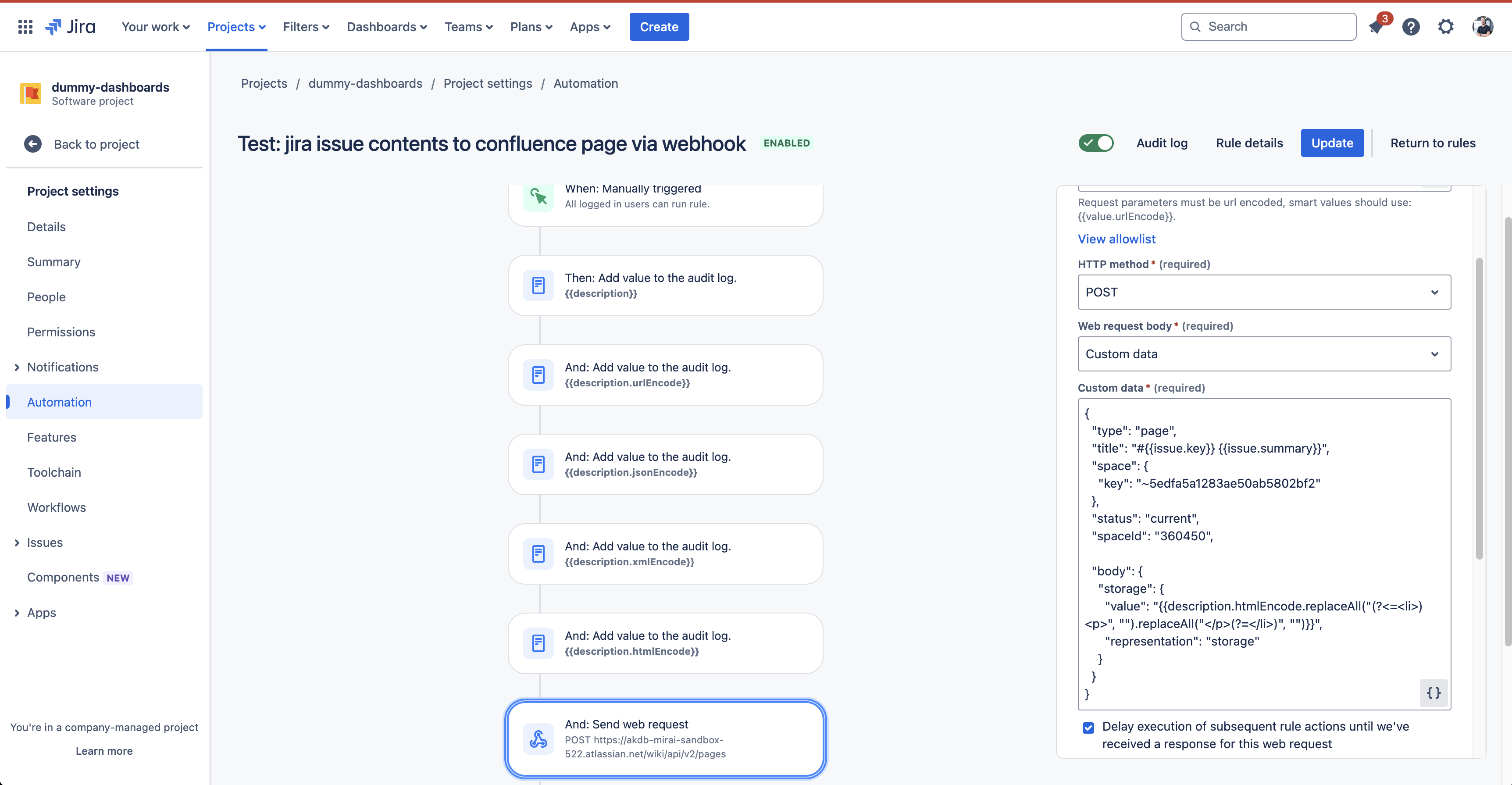Click Return to rules
The image size is (1512, 785).
1433,143
